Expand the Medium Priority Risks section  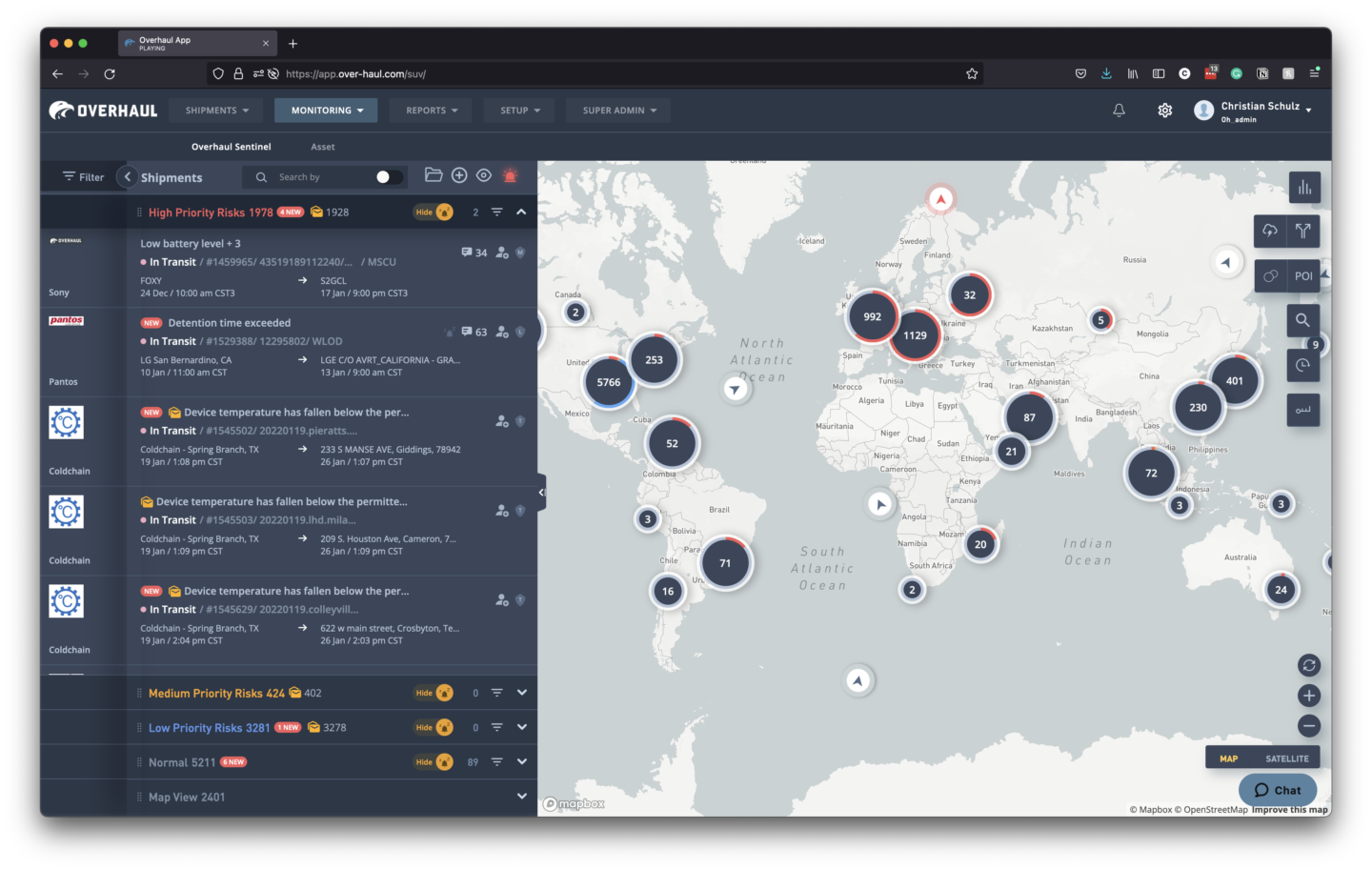(x=521, y=693)
